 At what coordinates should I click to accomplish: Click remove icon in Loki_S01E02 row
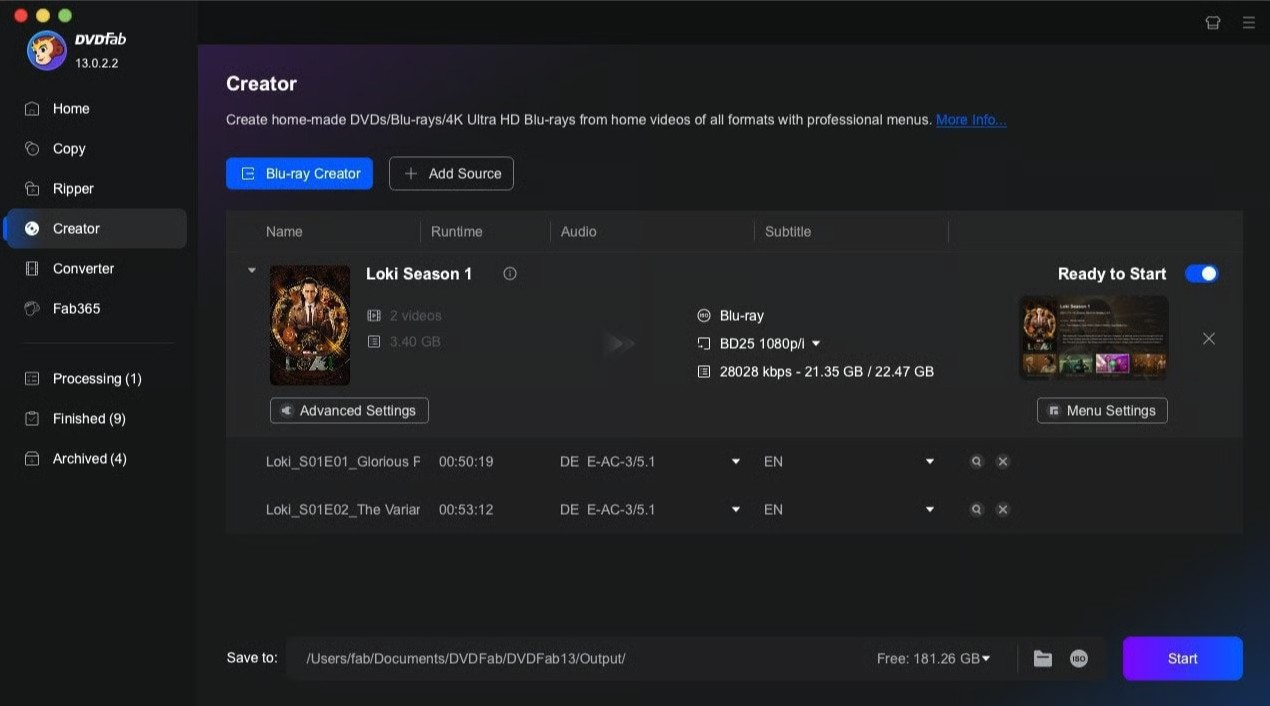point(1003,509)
